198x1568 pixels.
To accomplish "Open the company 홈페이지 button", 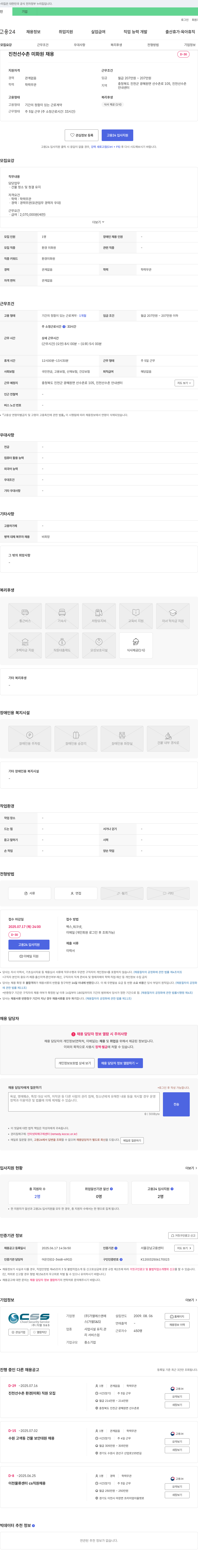I will tap(177, 1317).
